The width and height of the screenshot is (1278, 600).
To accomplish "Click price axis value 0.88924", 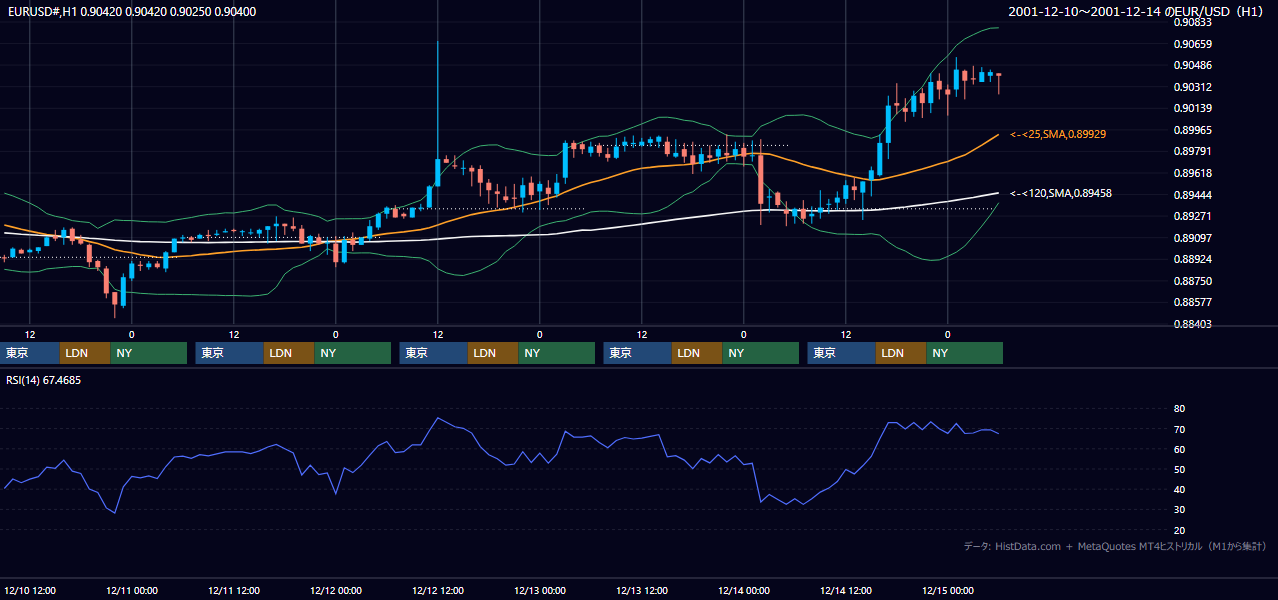I will click(x=1192, y=259).
